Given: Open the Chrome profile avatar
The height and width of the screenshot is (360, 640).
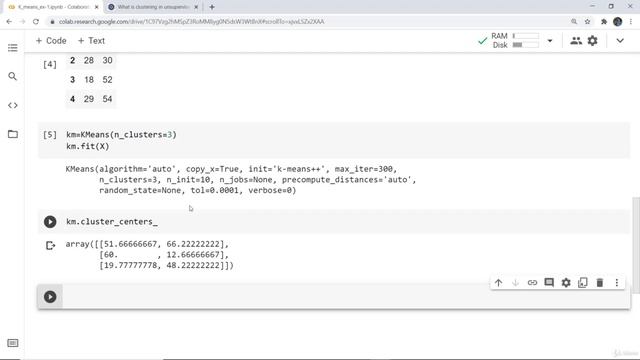Looking at the screenshot, I should pyautogui.click(x=618, y=22).
